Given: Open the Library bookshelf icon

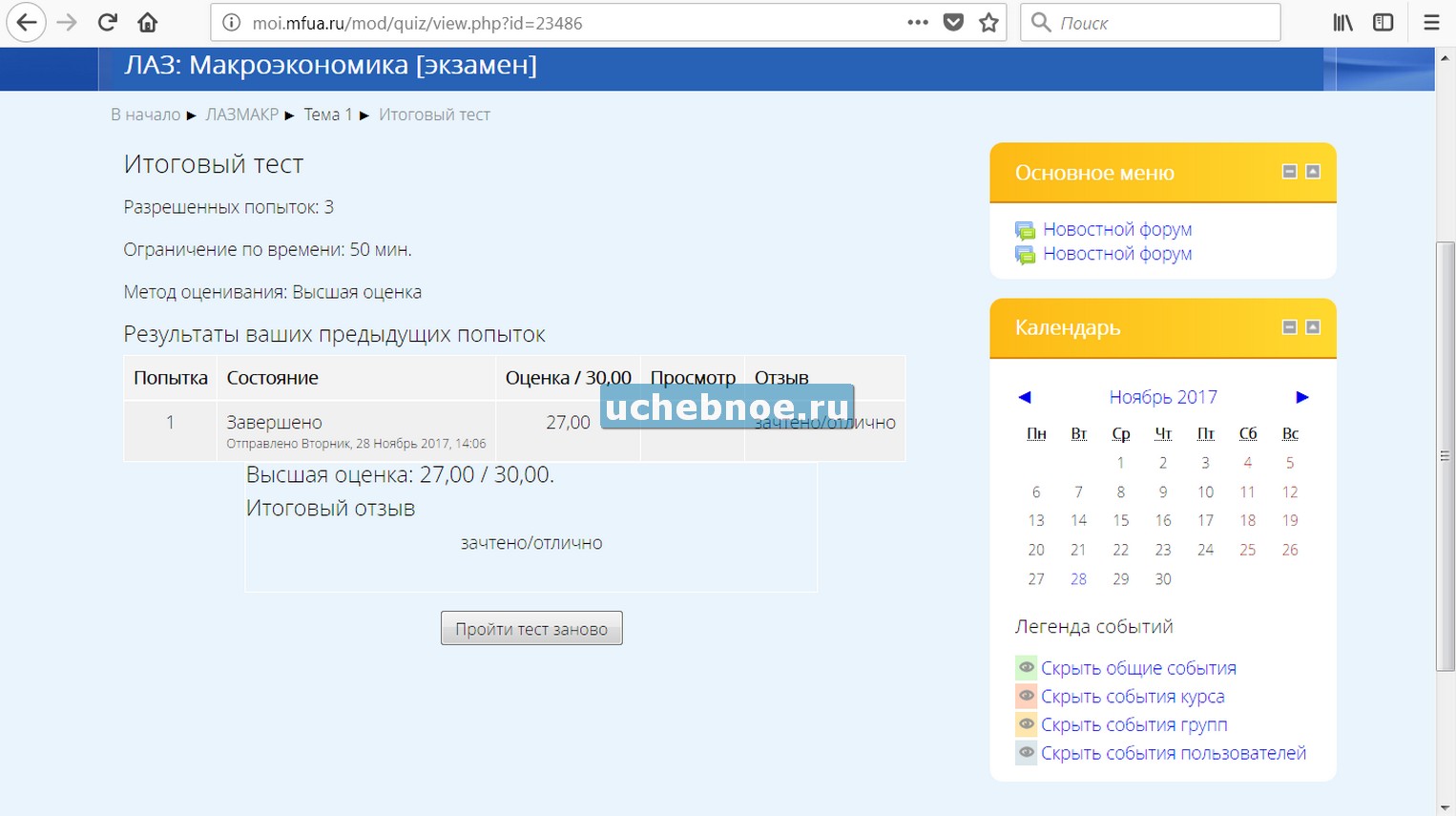Looking at the screenshot, I should point(1343,23).
